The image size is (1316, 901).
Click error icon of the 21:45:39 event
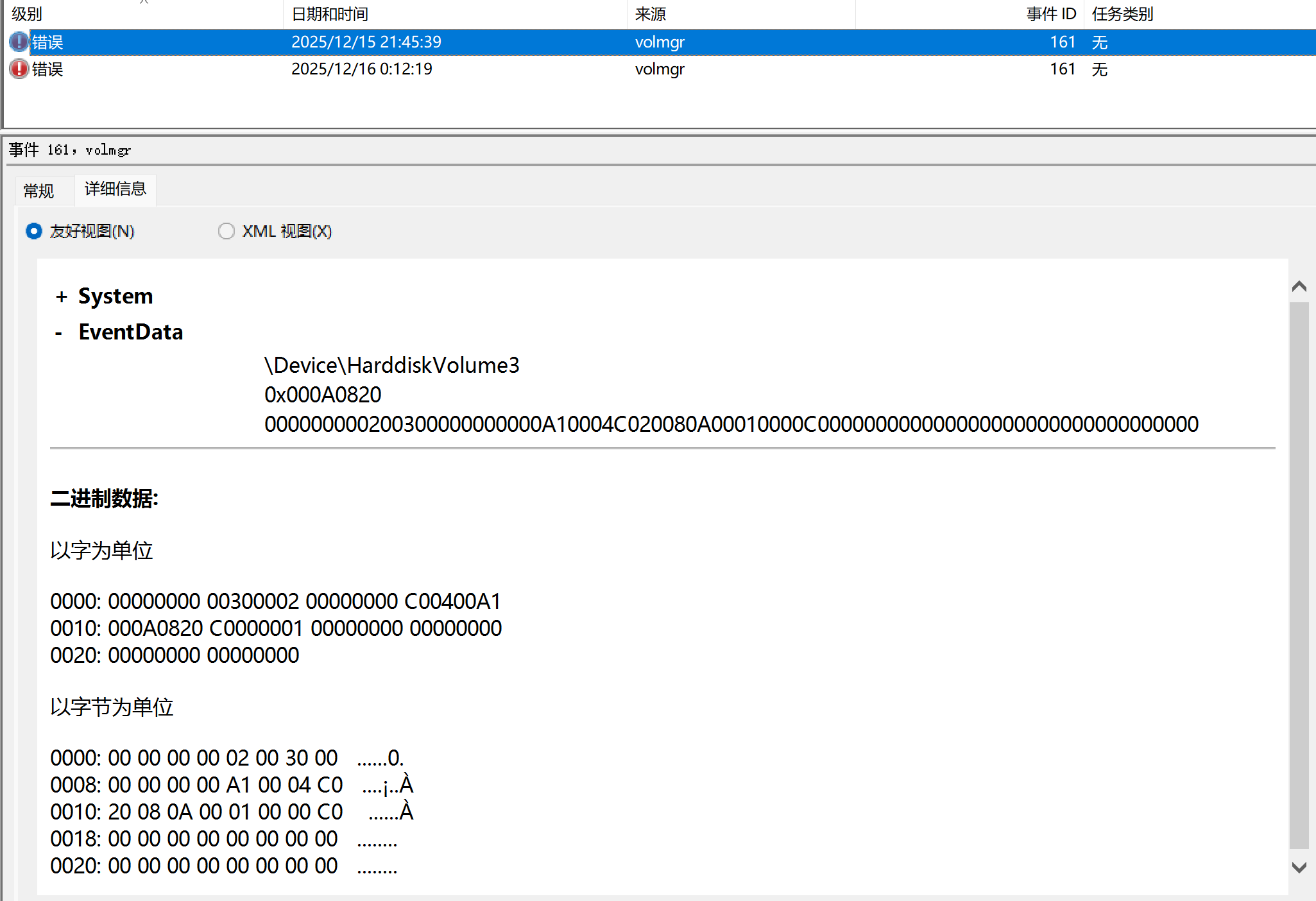tap(19, 42)
